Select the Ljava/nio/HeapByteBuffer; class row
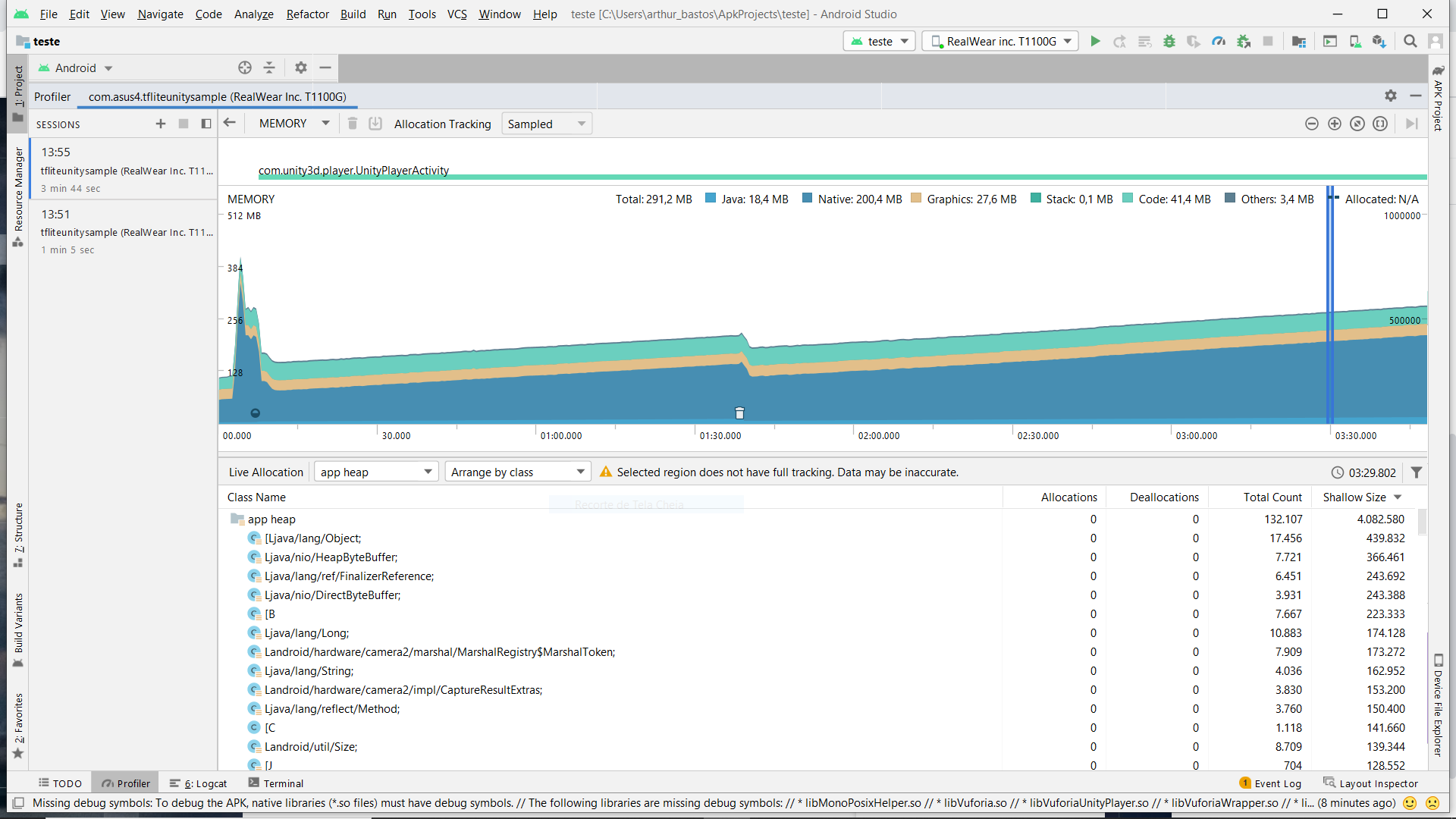Viewport: 1456px width, 819px height. click(819, 557)
